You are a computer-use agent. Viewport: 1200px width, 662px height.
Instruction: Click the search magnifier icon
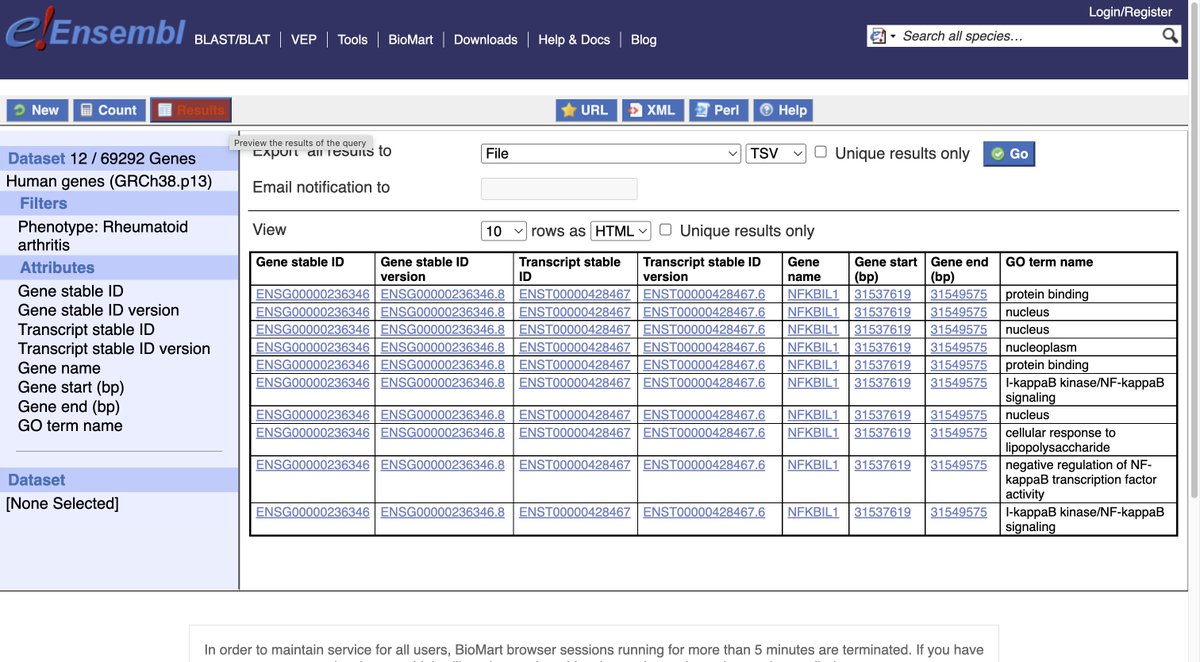[1170, 36]
